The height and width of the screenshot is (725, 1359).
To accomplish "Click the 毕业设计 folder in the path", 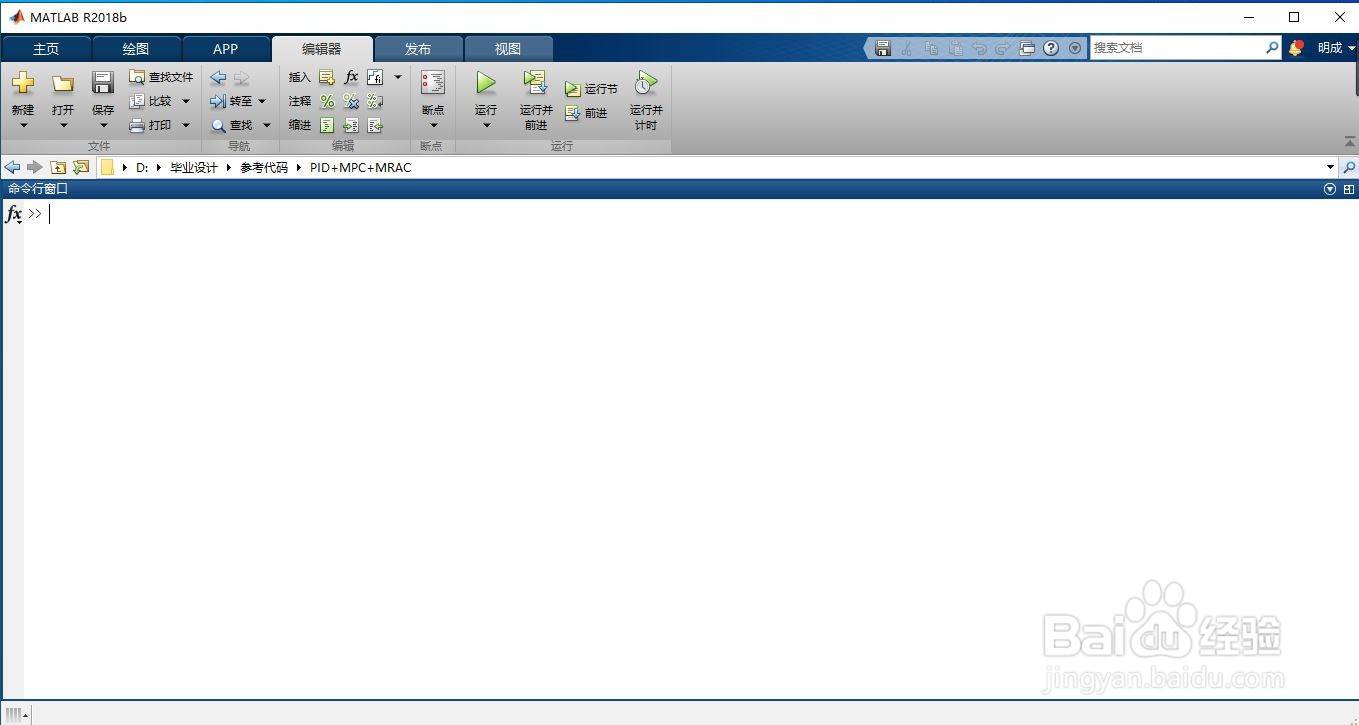I will point(194,168).
